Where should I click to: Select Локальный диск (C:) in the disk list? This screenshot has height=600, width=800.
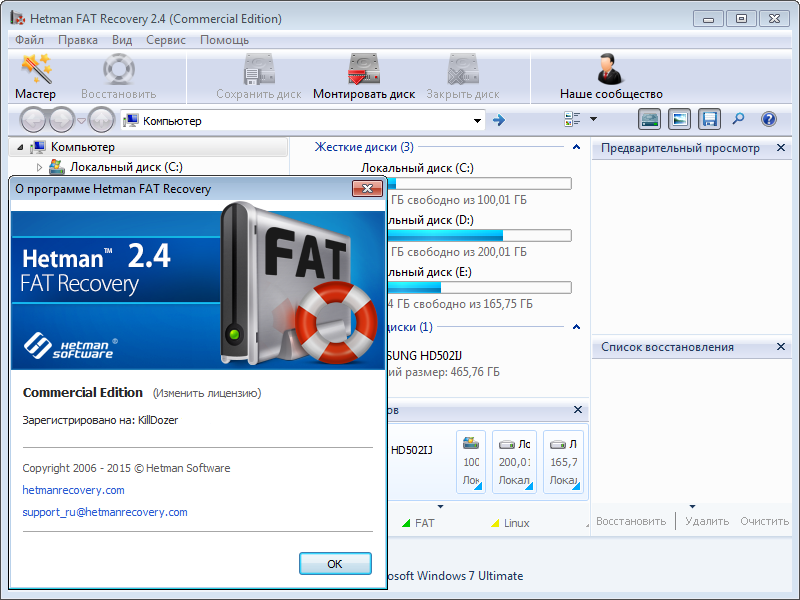(x=417, y=168)
